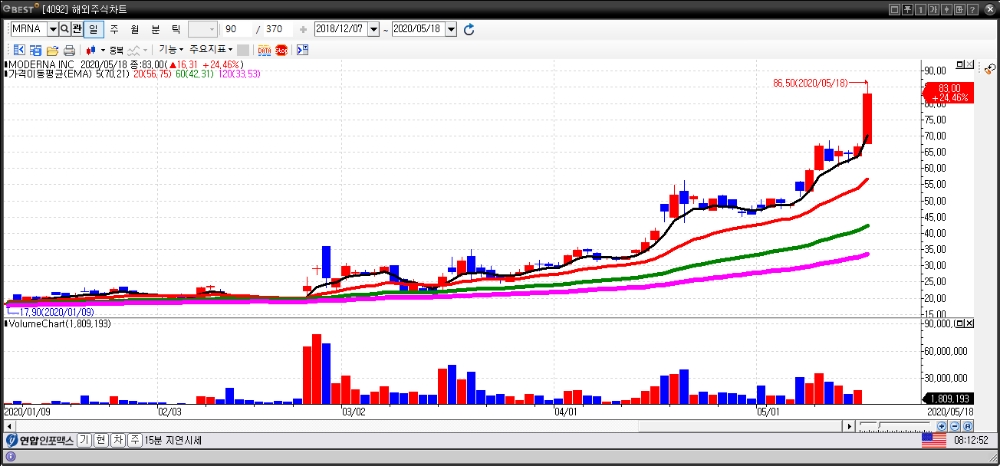Toggle the 주 (weekly) period button

click(x=113, y=30)
